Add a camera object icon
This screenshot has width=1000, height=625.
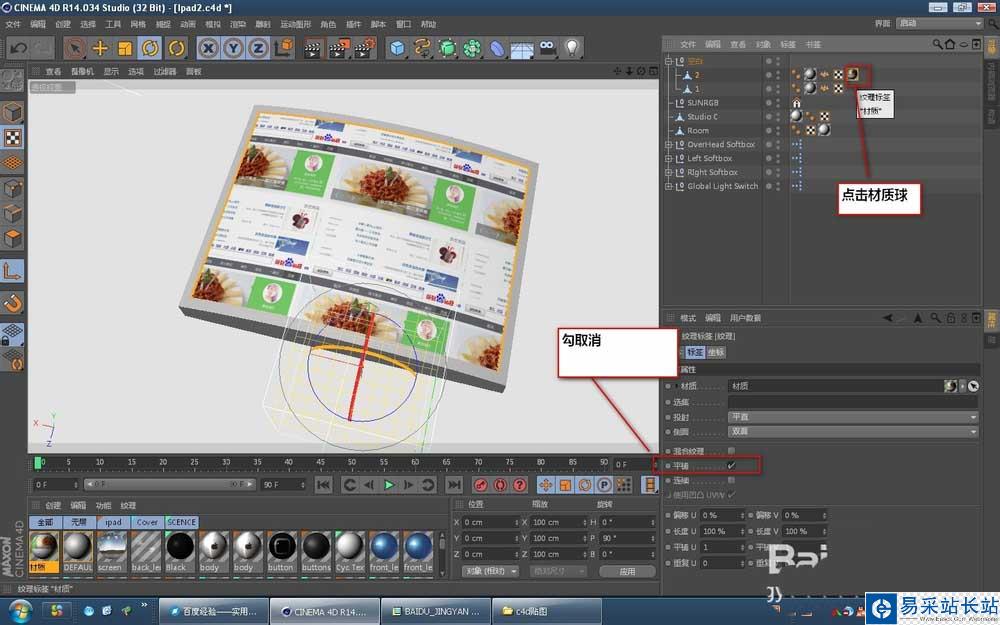548,48
